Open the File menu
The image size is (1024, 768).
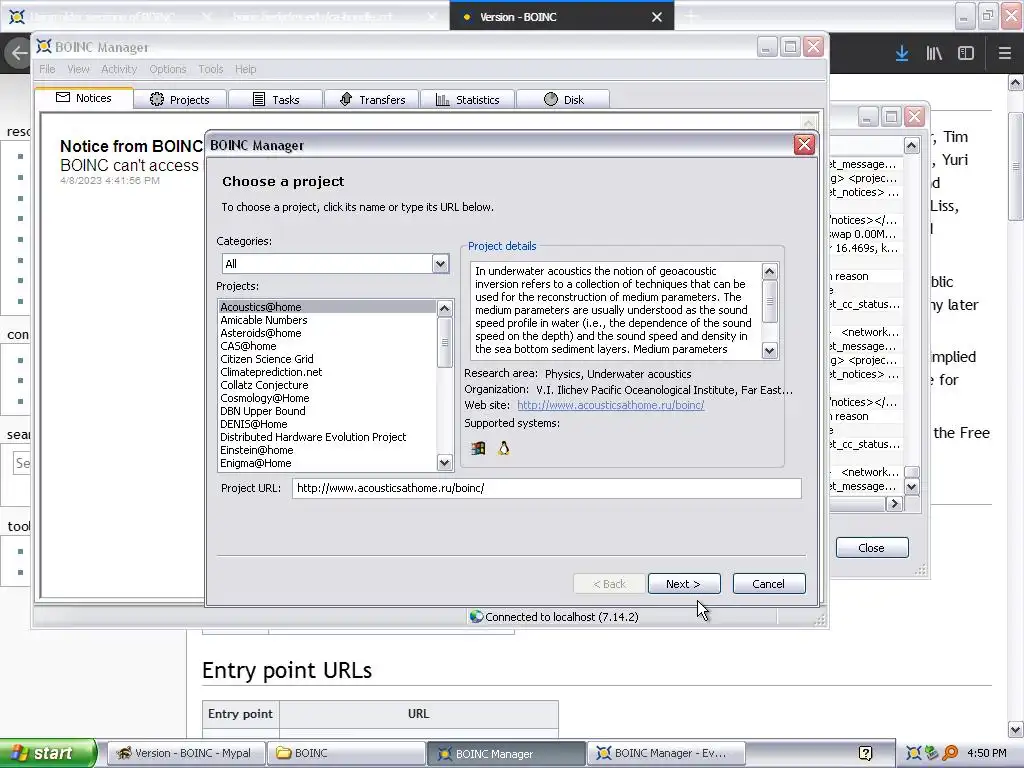[47, 69]
